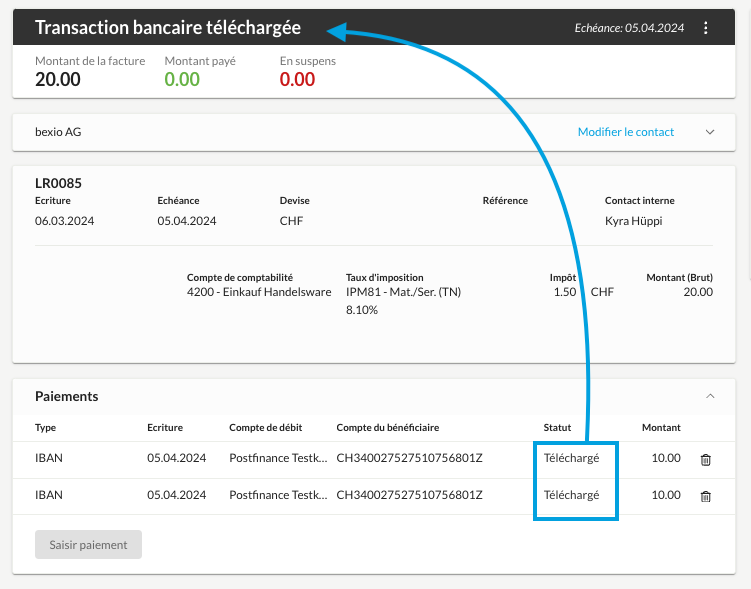
Task: Delete the first IBAN payment row
Action: (x=705, y=460)
